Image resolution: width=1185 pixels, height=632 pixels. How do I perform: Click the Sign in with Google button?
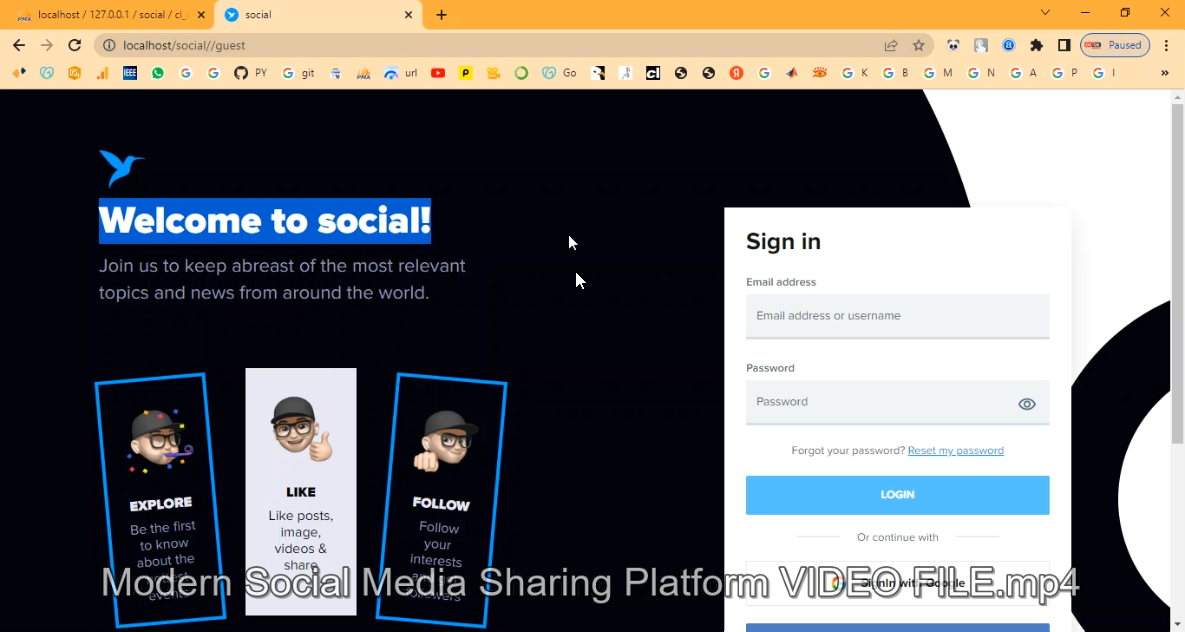click(x=897, y=583)
